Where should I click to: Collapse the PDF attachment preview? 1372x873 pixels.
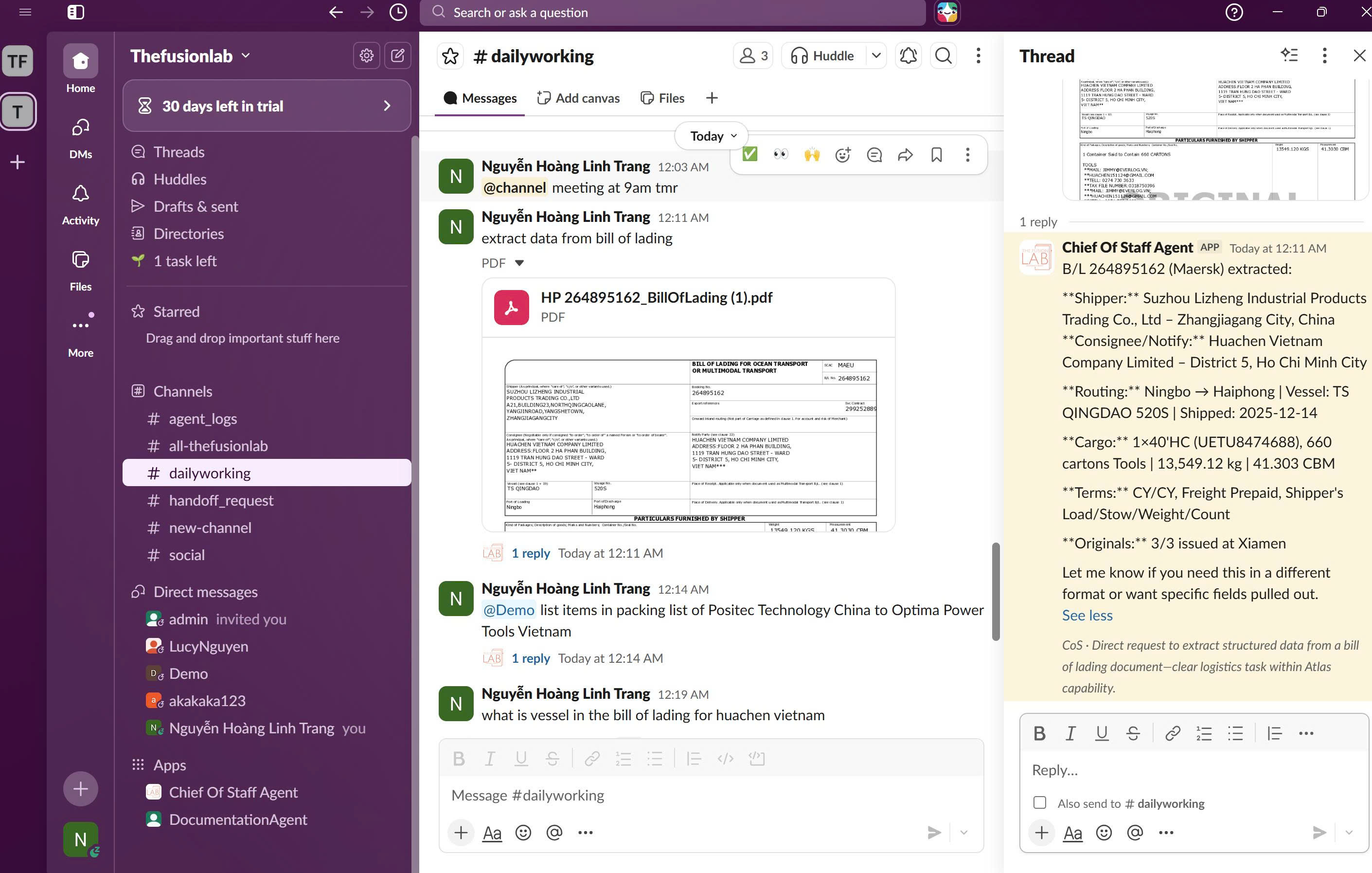[x=519, y=263]
